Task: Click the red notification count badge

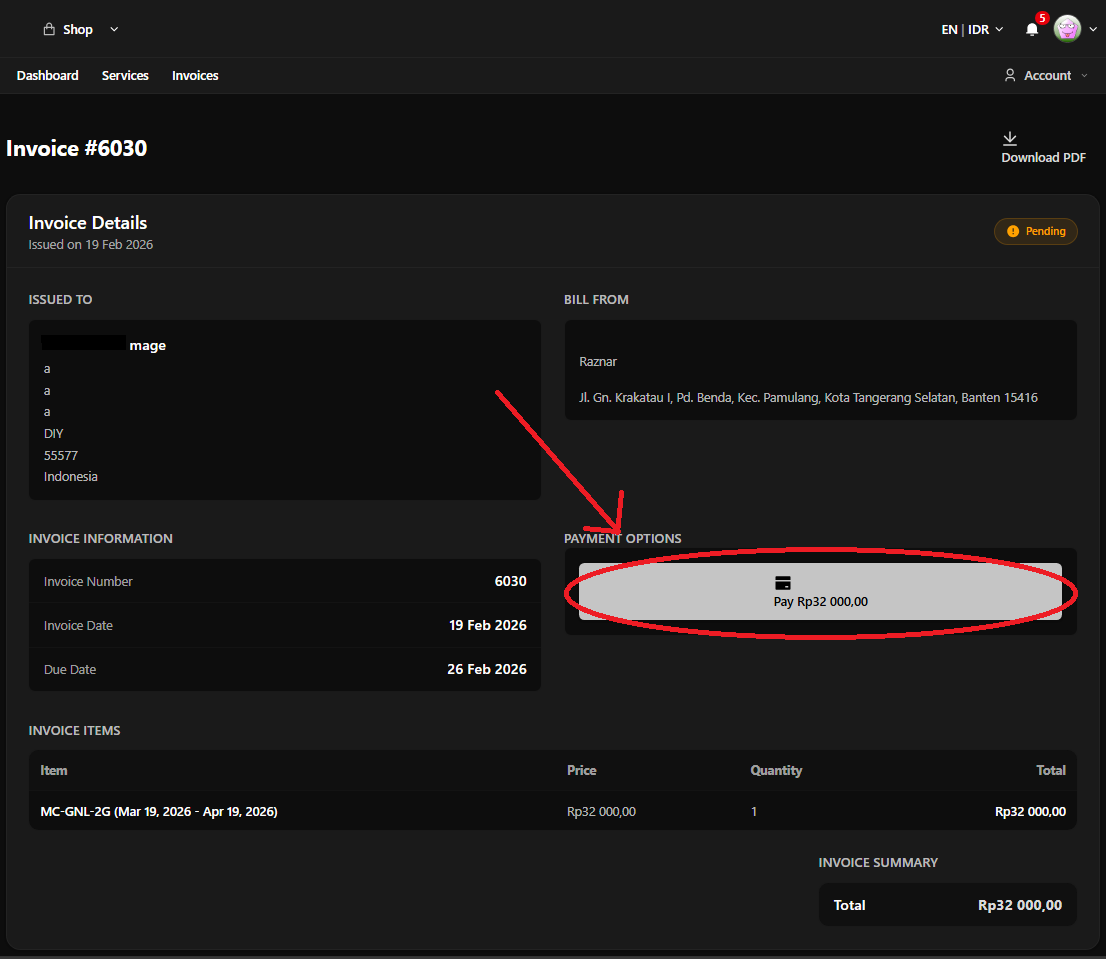Action: click(x=1042, y=18)
